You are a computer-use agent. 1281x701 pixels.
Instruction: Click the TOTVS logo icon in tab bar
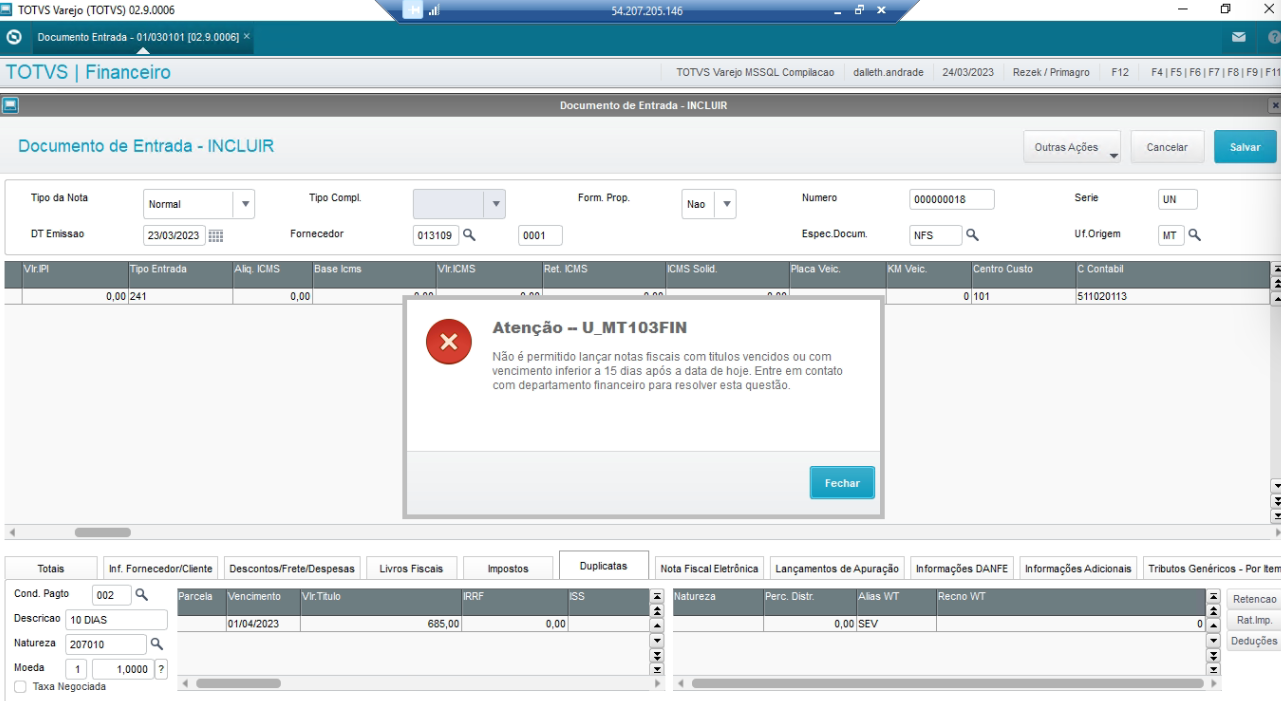(14, 37)
